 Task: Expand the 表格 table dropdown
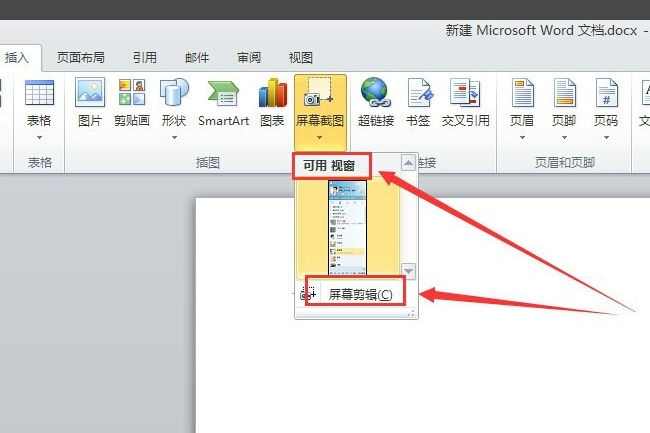[x=39, y=110]
